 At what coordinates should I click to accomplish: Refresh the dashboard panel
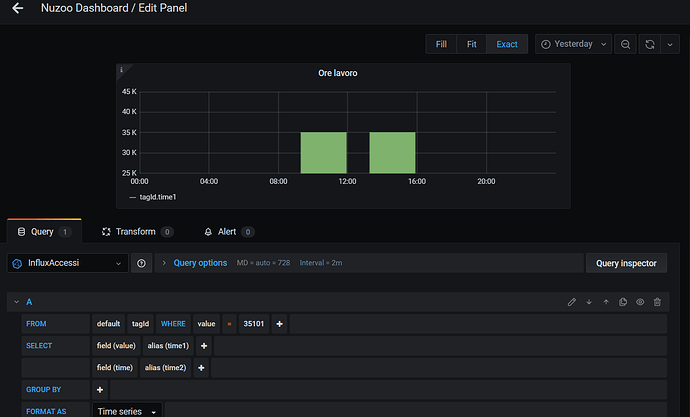(x=650, y=44)
